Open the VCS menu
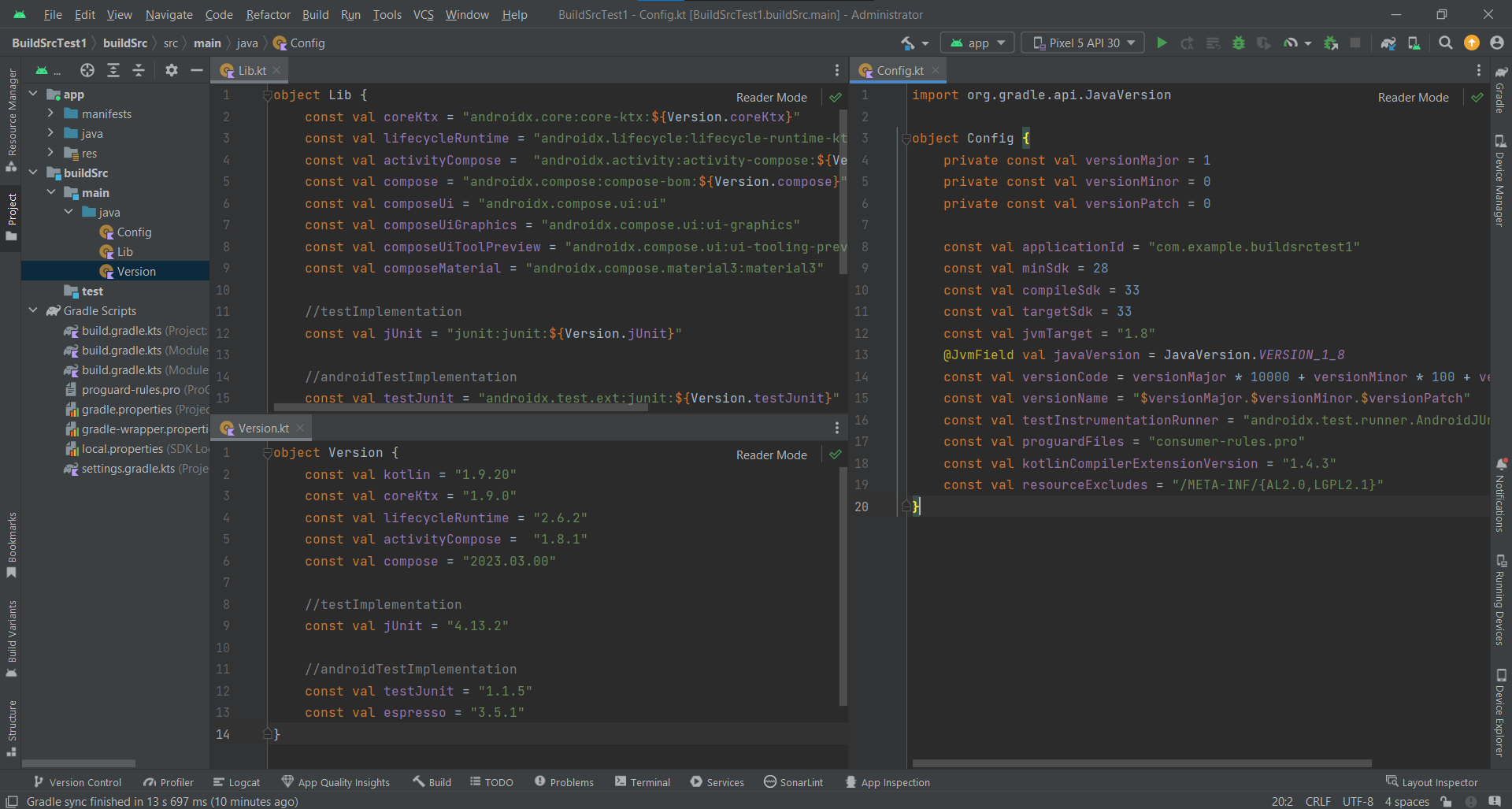Screen dimensions: 1512x809 pyautogui.click(x=424, y=14)
